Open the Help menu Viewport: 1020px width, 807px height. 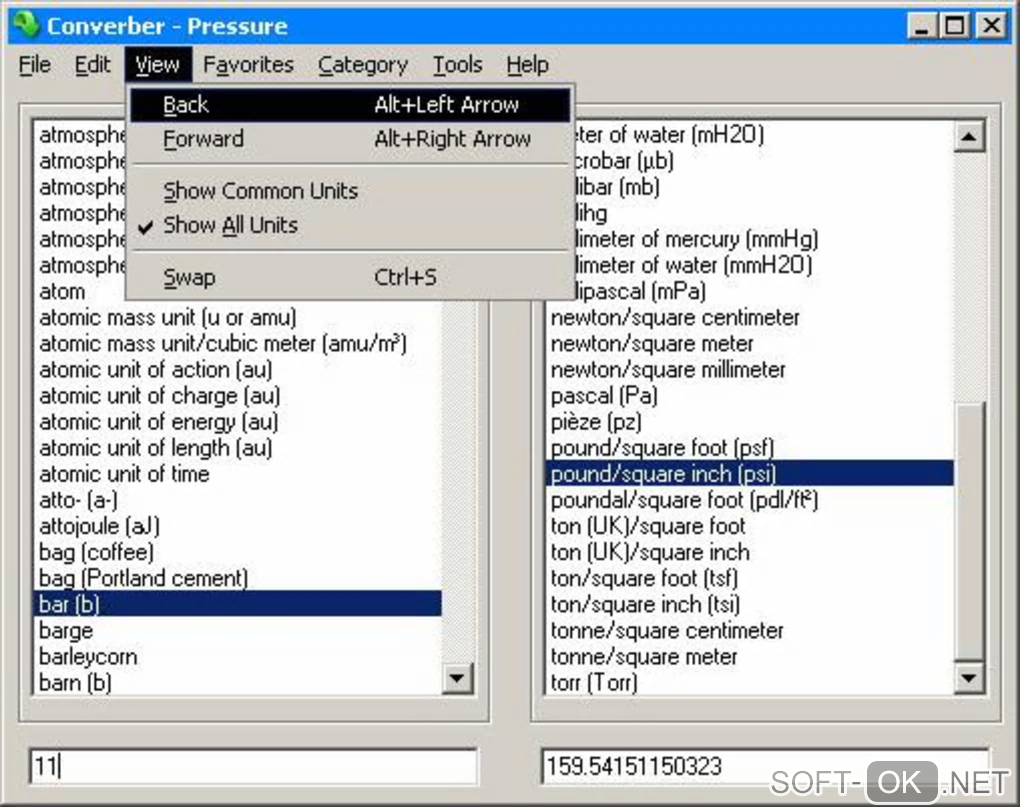point(528,65)
